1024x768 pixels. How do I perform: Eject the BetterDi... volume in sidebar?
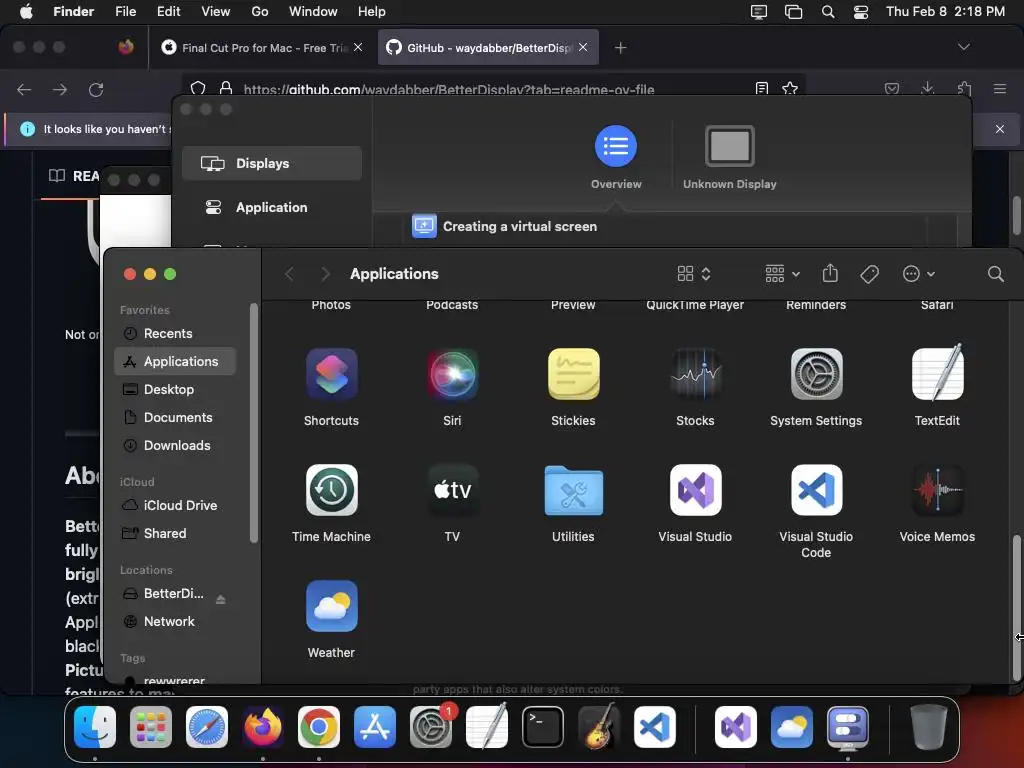(x=221, y=599)
